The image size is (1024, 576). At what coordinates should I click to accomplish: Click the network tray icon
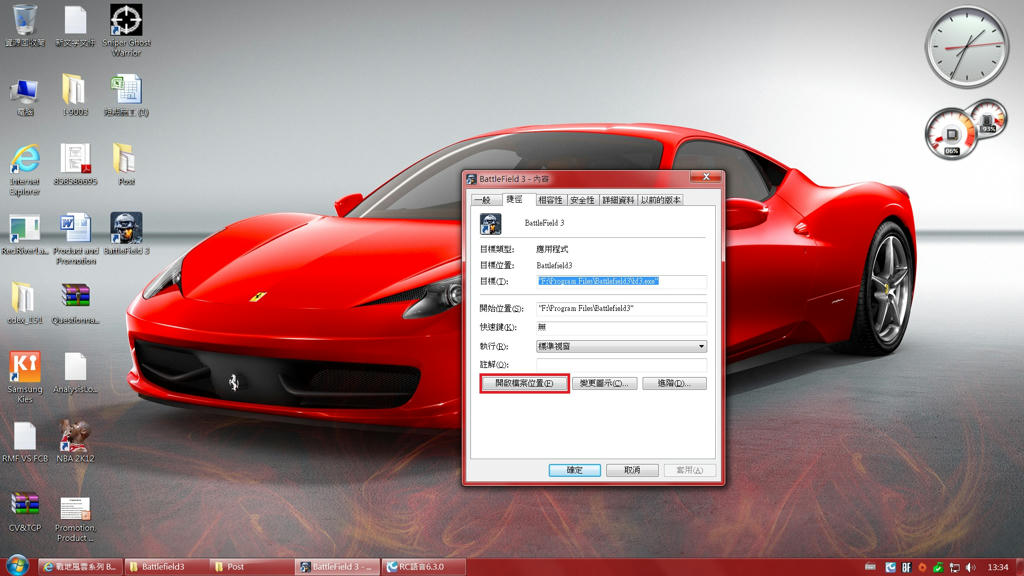(x=954, y=568)
